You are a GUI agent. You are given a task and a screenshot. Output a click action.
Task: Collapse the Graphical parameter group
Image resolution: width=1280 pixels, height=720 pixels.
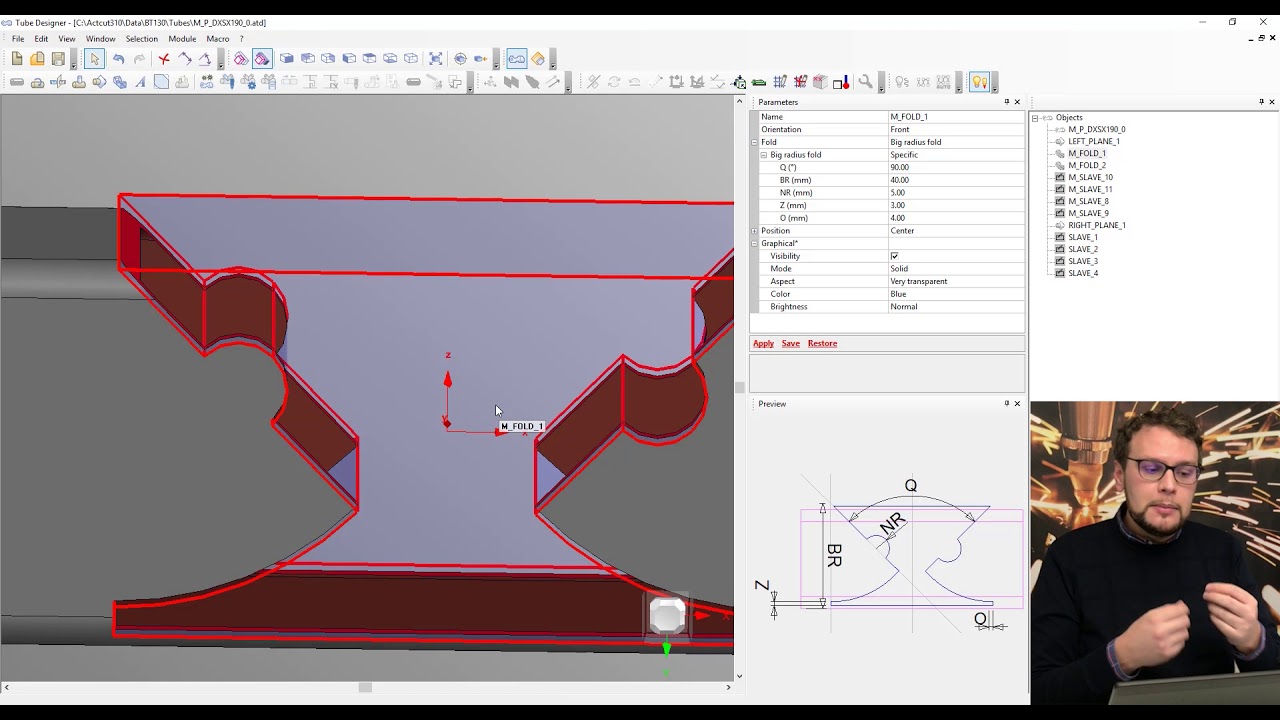[x=754, y=243]
